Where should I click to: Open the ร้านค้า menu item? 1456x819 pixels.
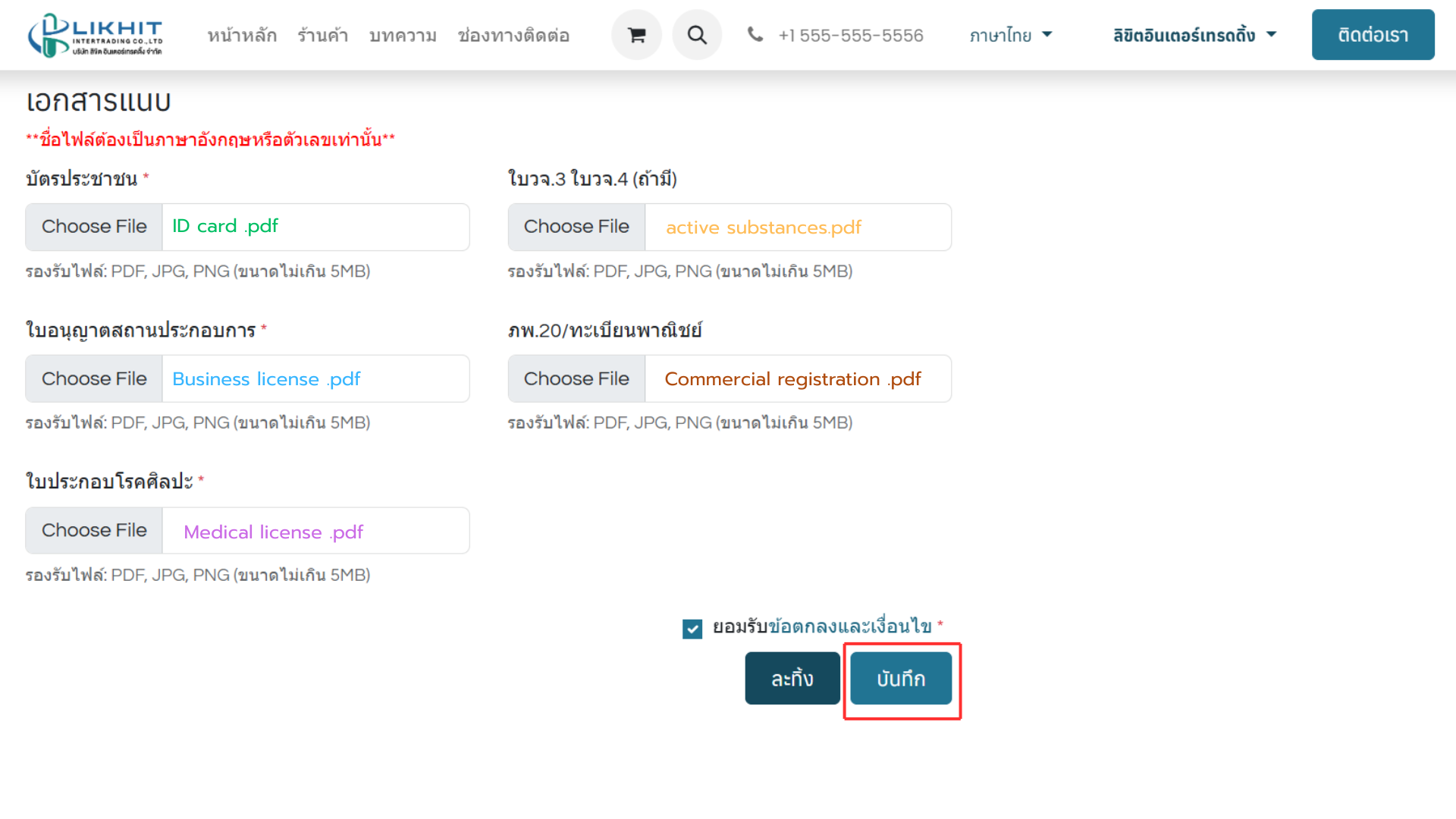tap(323, 36)
